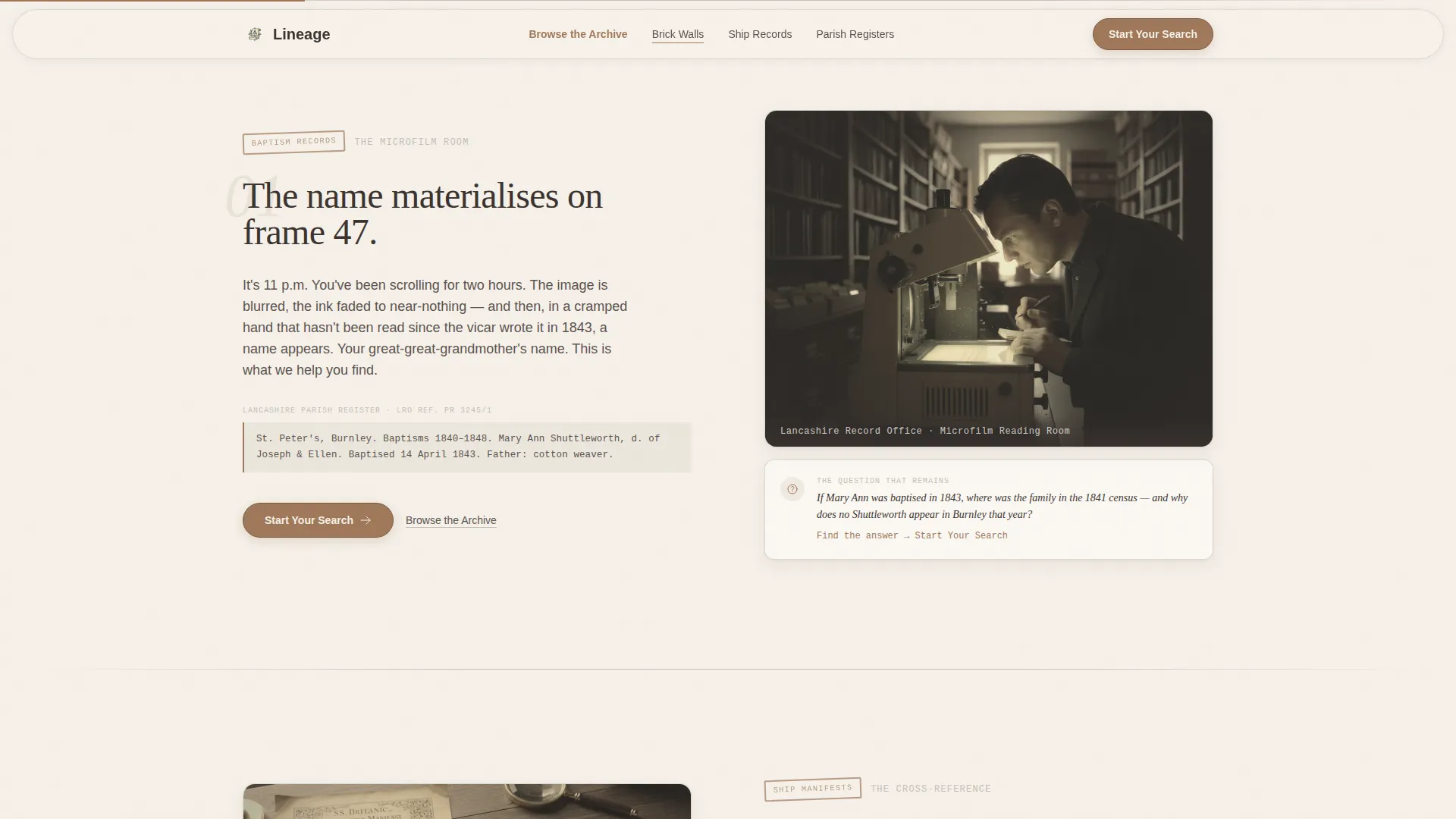This screenshot has width=1456, height=819.
Task: Click 'The Question That Remains' heading
Action: pos(883,481)
